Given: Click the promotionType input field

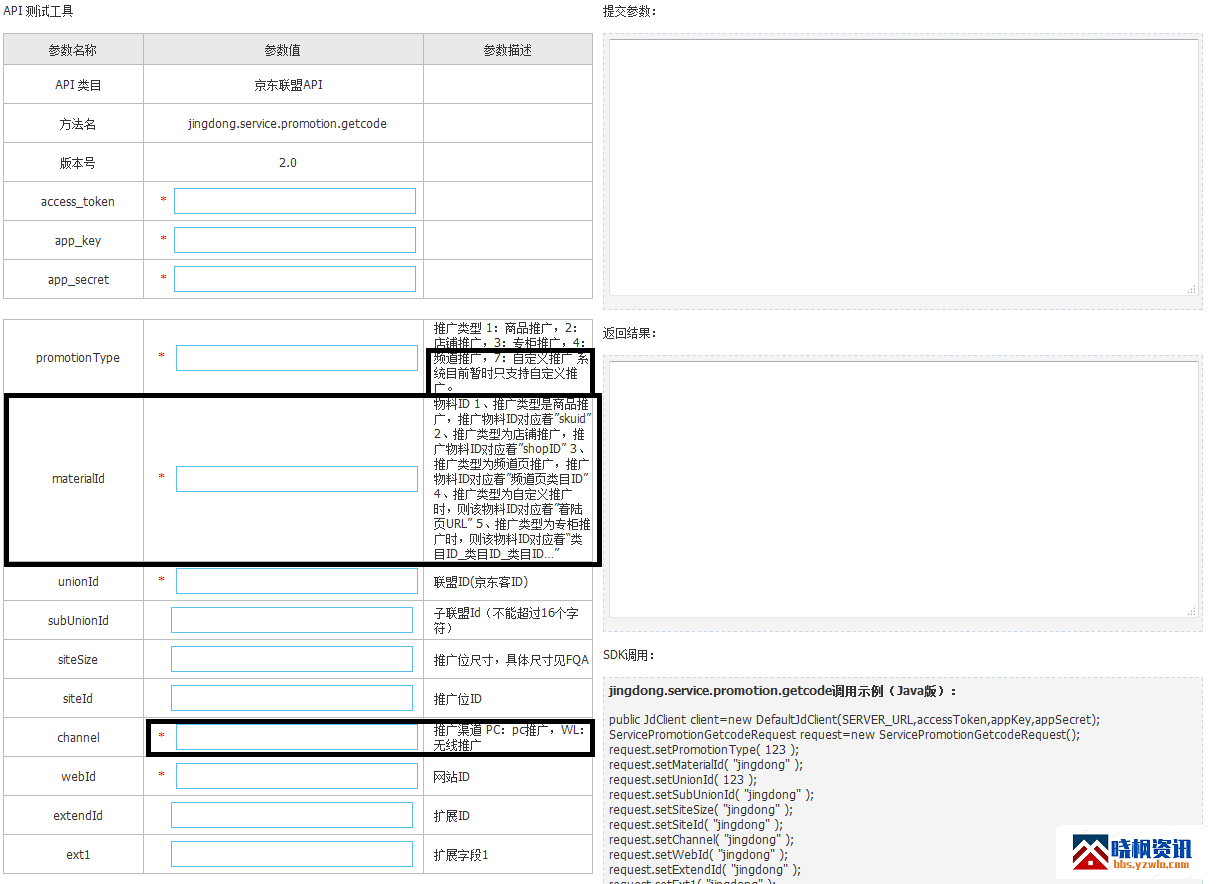Looking at the screenshot, I should (297, 358).
